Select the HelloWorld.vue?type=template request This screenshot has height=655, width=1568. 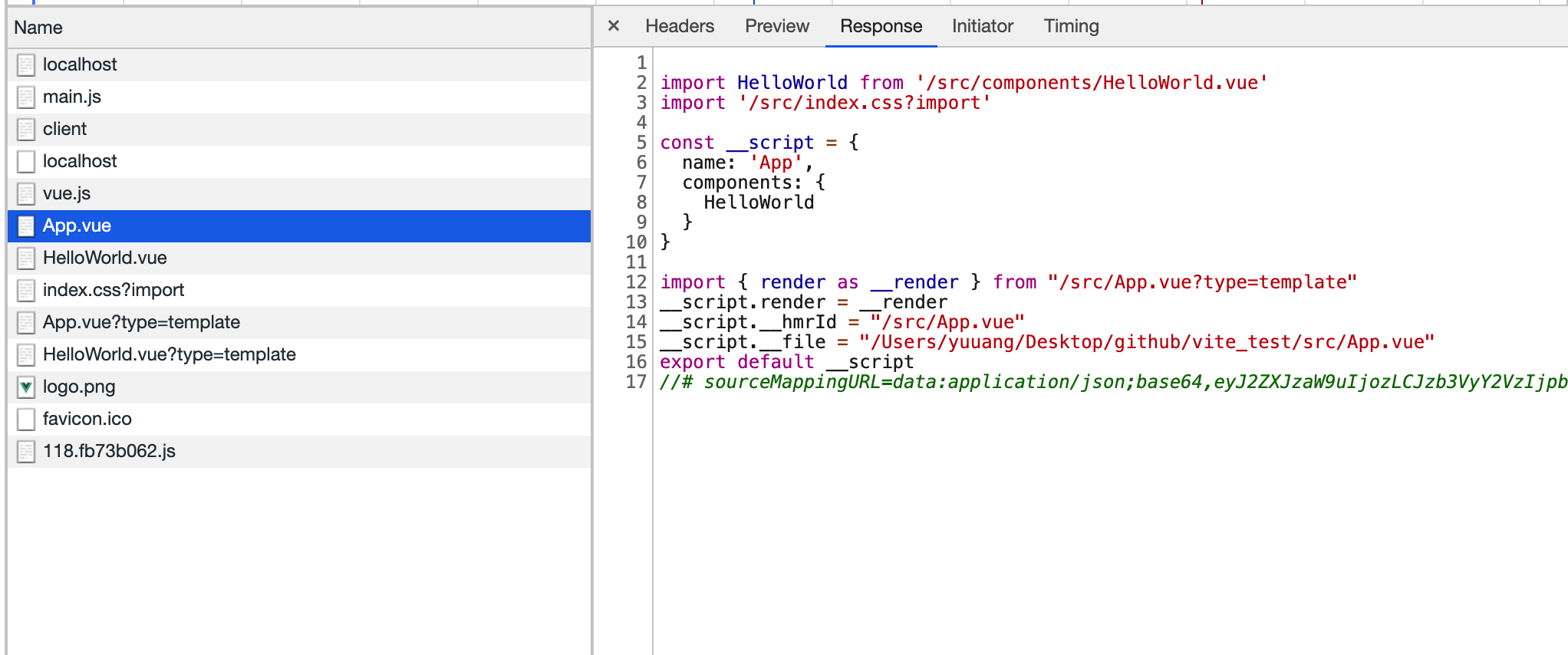pos(169,354)
